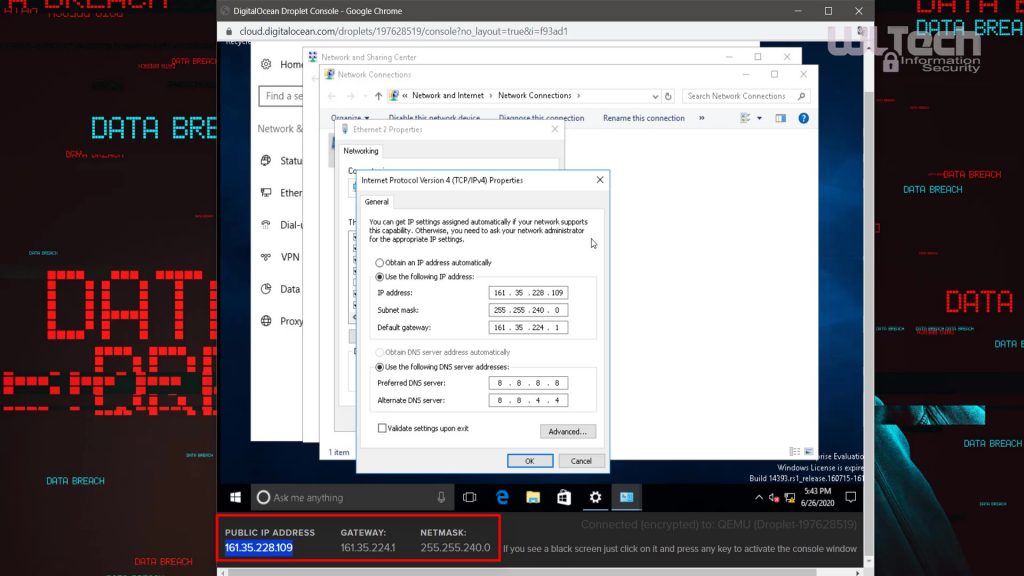Close the Ethernet 2 Properties dialog
1024x576 pixels.
pyautogui.click(x=554, y=129)
